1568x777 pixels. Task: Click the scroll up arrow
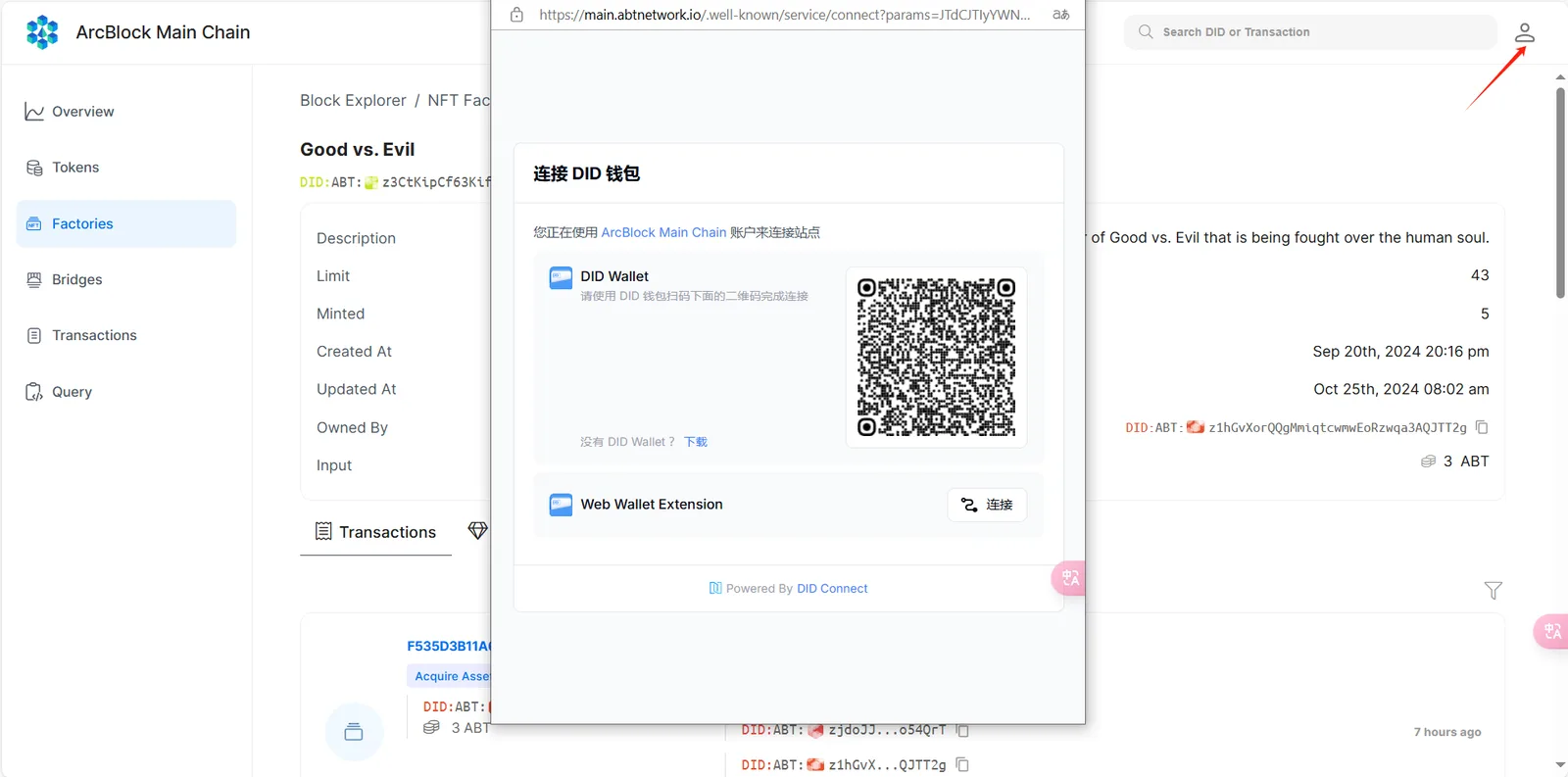point(1560,76)
